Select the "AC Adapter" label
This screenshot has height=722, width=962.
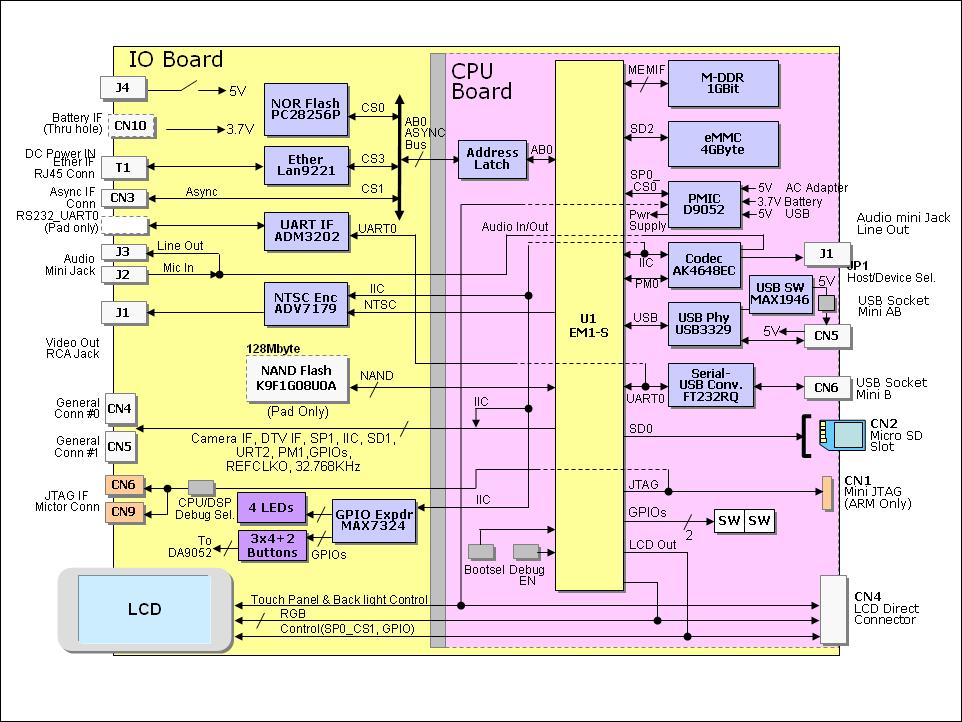click(817, 187)
